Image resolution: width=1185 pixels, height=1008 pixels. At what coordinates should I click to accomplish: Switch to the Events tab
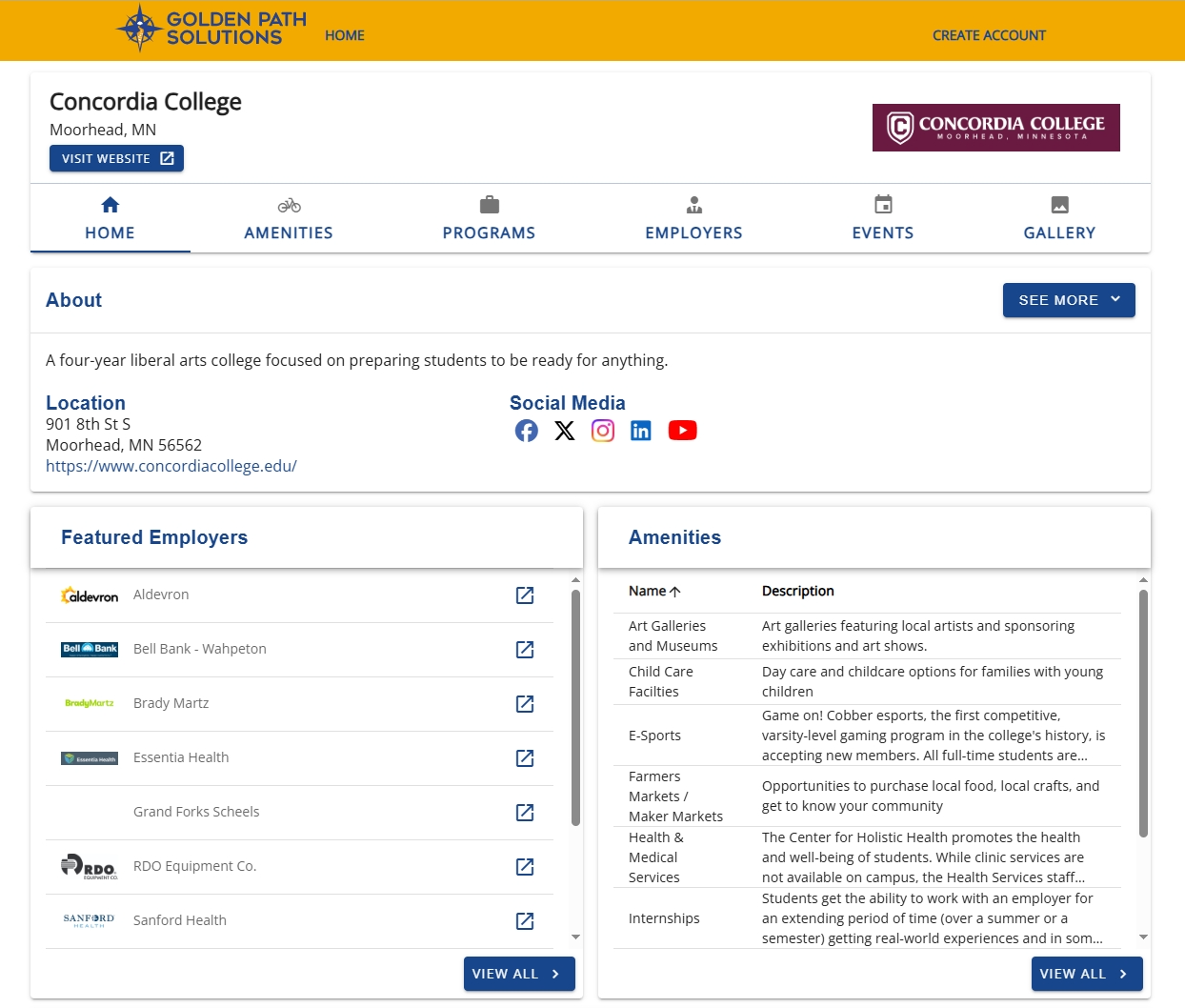pyautogui.click(x=883, y=218)
